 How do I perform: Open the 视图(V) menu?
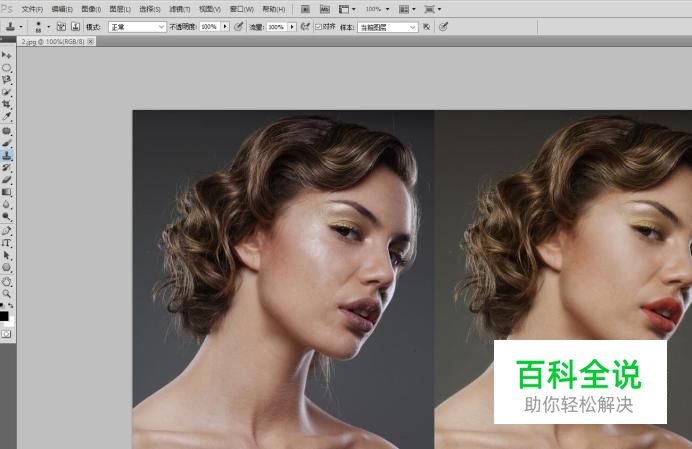pos(210,9)
